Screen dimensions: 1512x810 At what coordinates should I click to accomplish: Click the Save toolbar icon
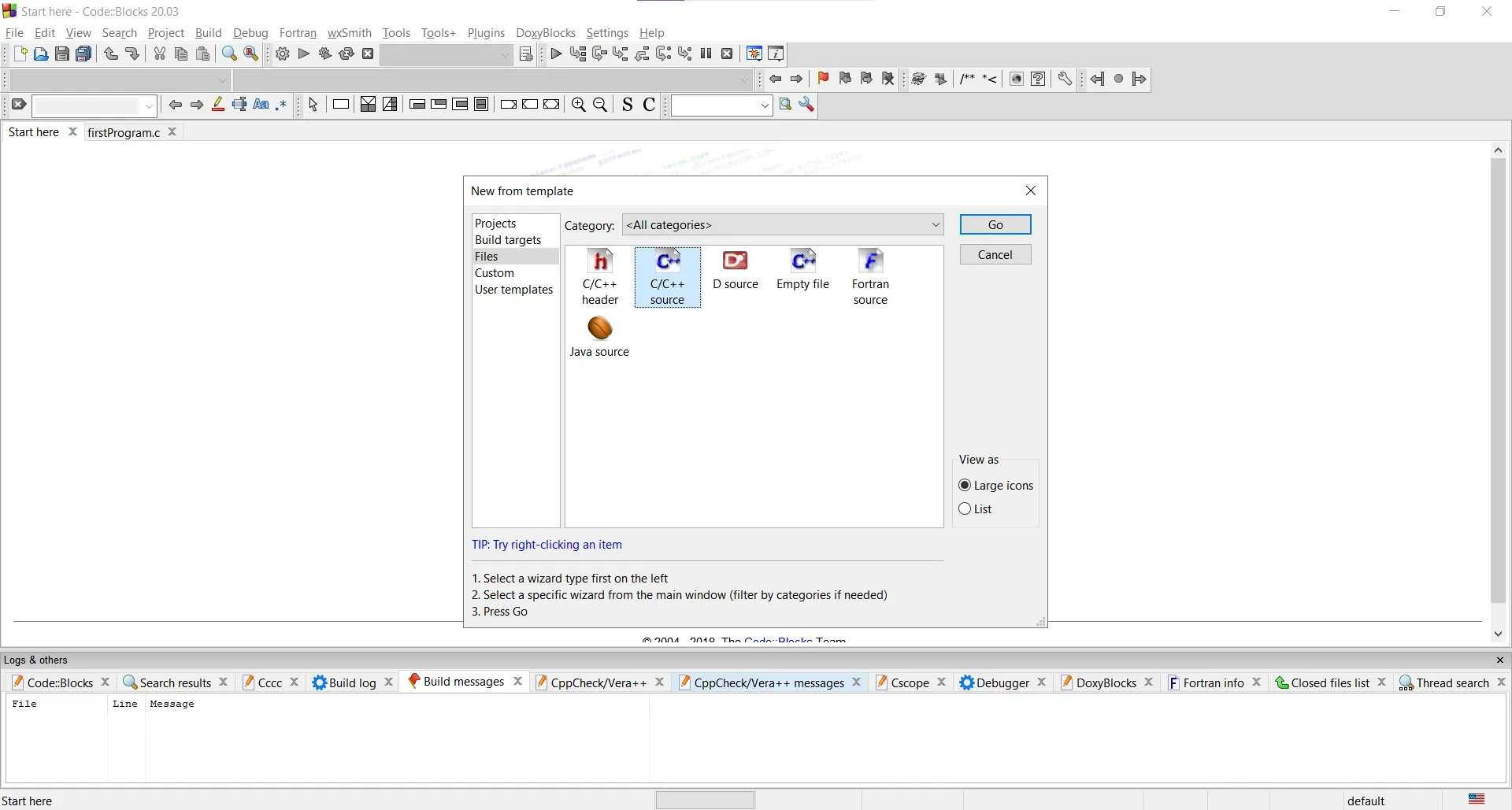[62, 54]
